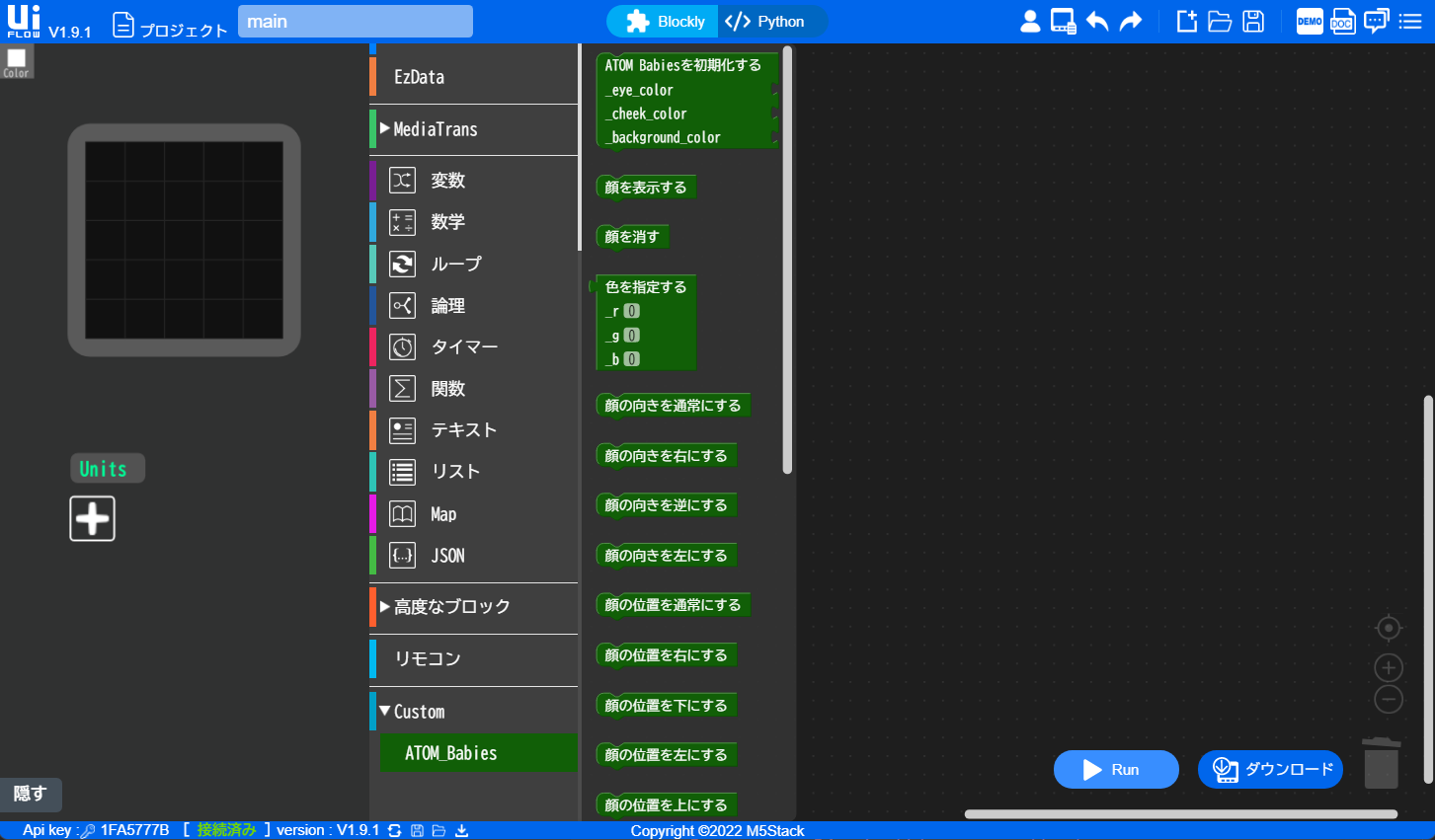Open the device file manager icon
The height and width of the screenshot is (840, 1435).
1063,21
